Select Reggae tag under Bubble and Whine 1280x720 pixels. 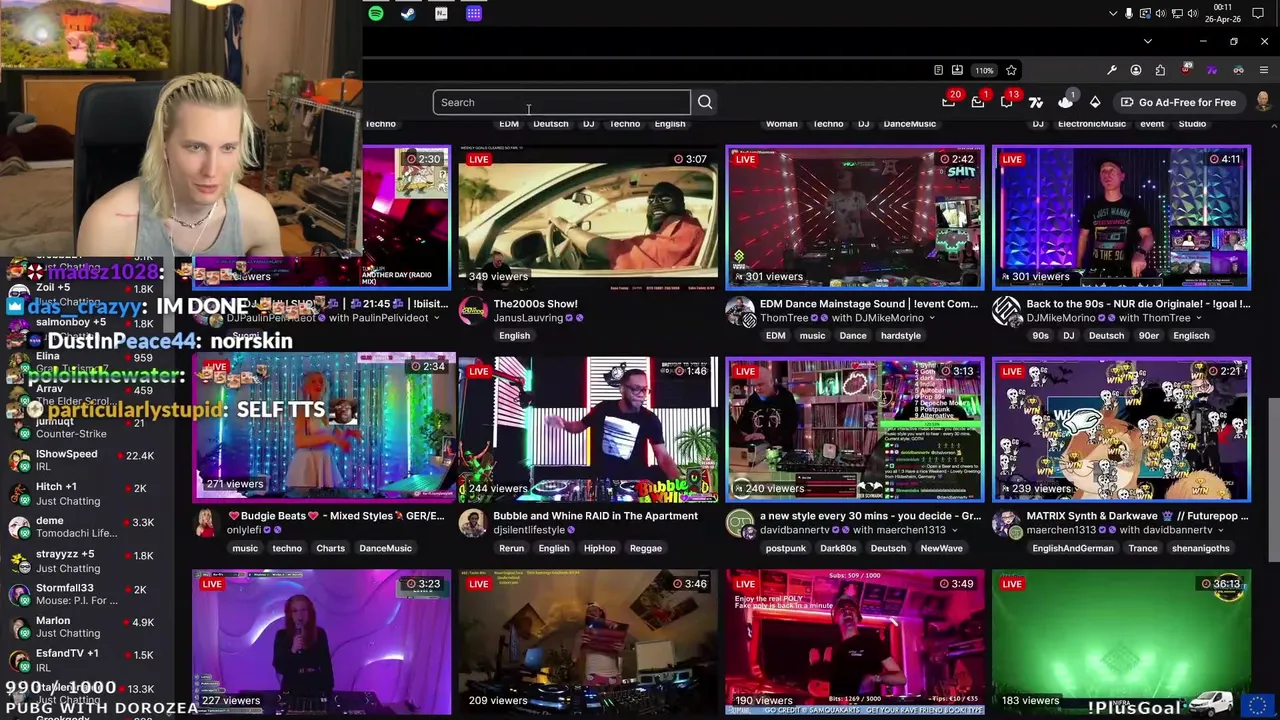646,548
